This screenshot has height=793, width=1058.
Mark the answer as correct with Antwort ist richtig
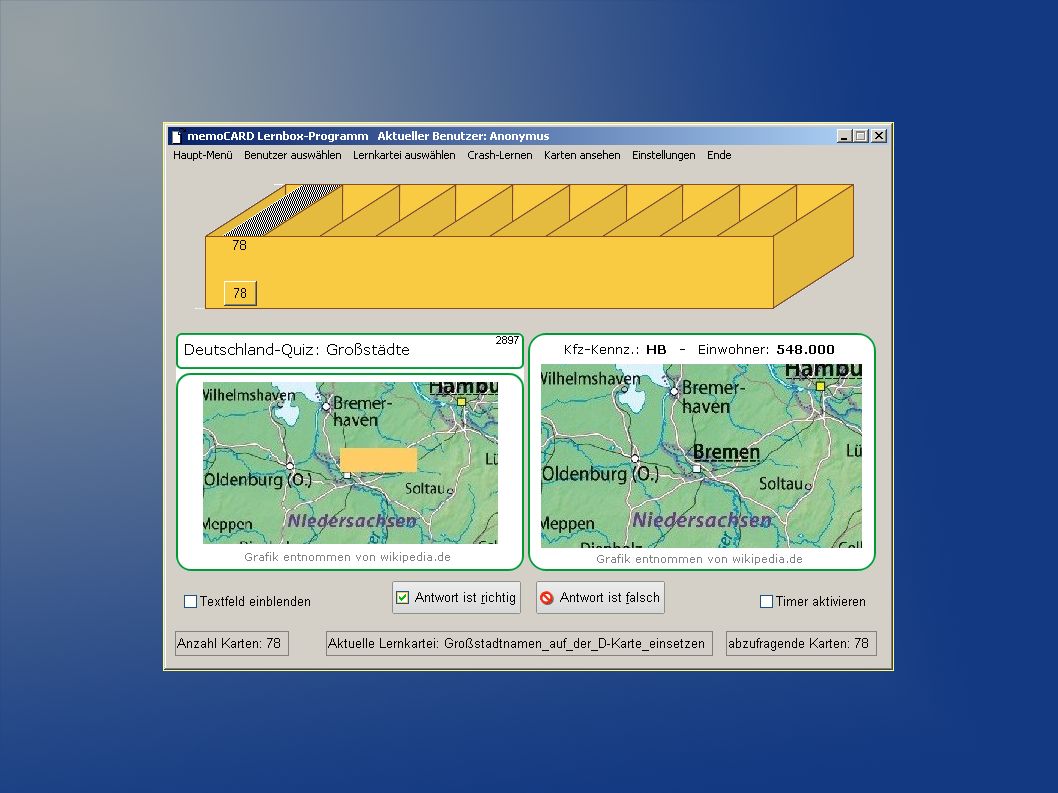[x=456, y=597]
